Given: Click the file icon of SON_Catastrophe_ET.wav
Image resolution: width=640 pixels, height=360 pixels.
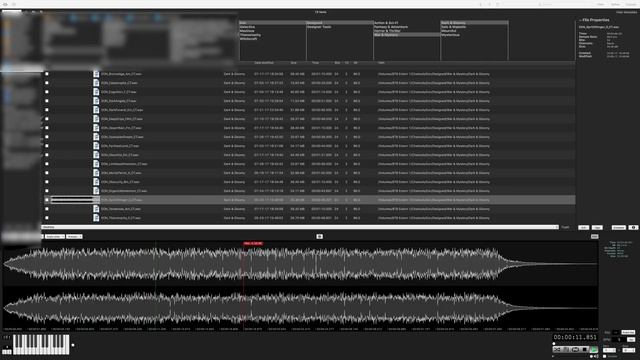Looking at the screenshot, I should [x=96, y=83].
